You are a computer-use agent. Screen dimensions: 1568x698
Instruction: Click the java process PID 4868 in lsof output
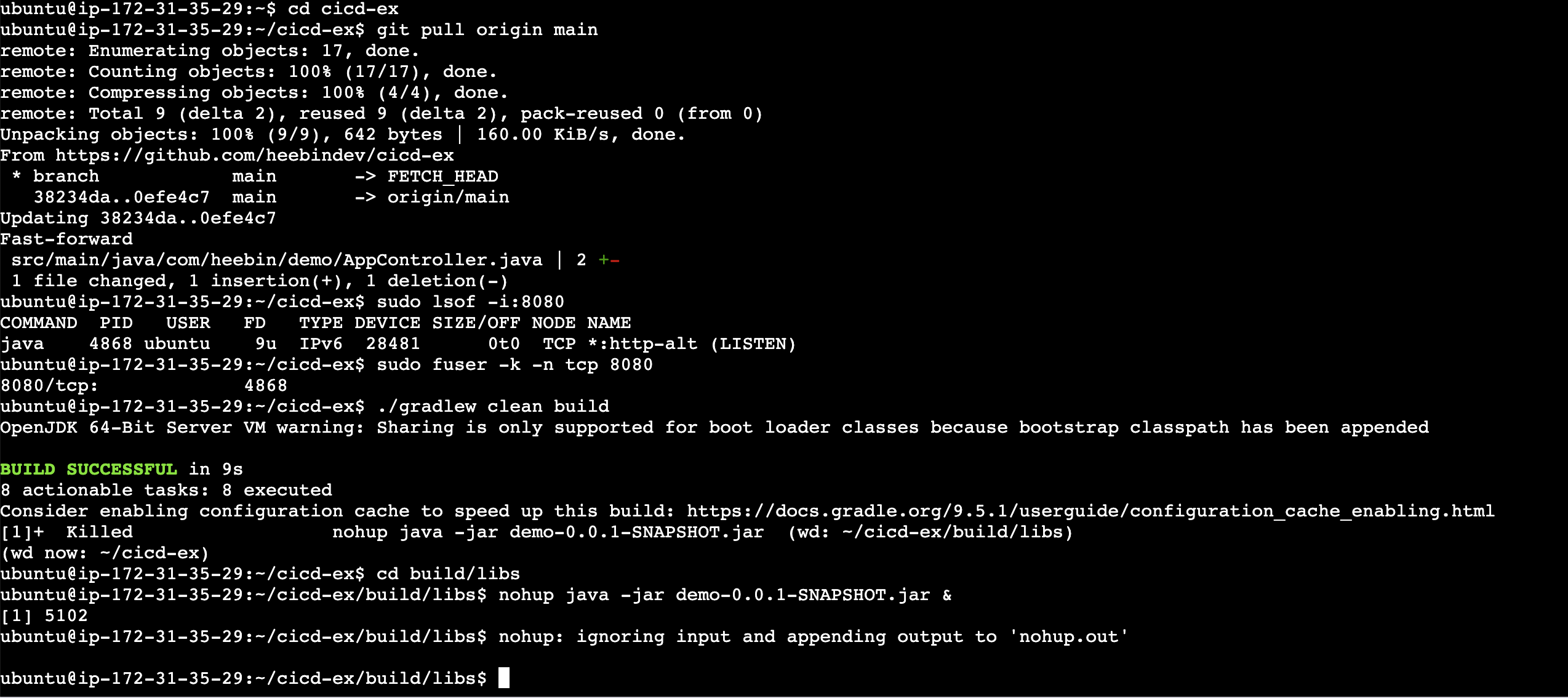(x=111, y=343)
